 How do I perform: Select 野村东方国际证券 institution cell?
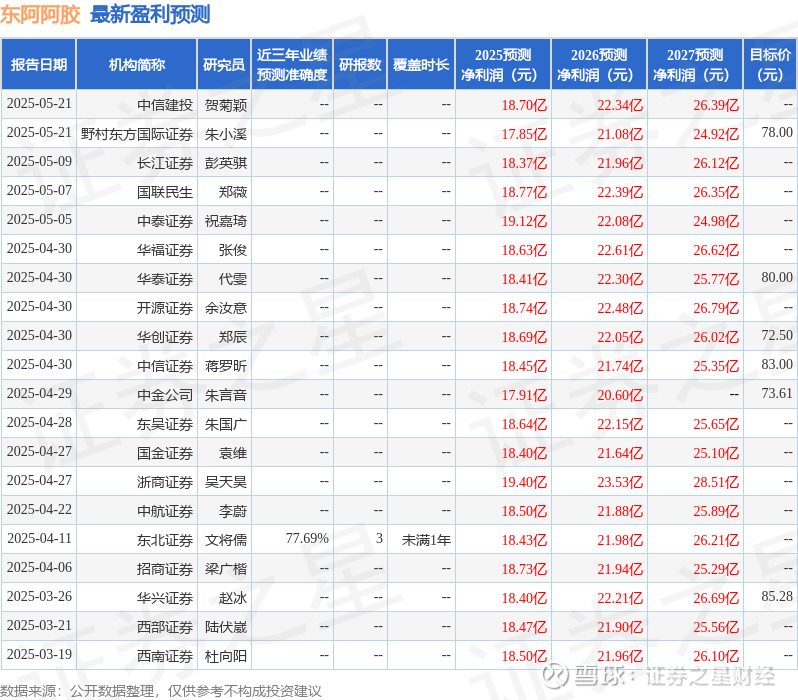pyautogui.click(x=137, y=134)
